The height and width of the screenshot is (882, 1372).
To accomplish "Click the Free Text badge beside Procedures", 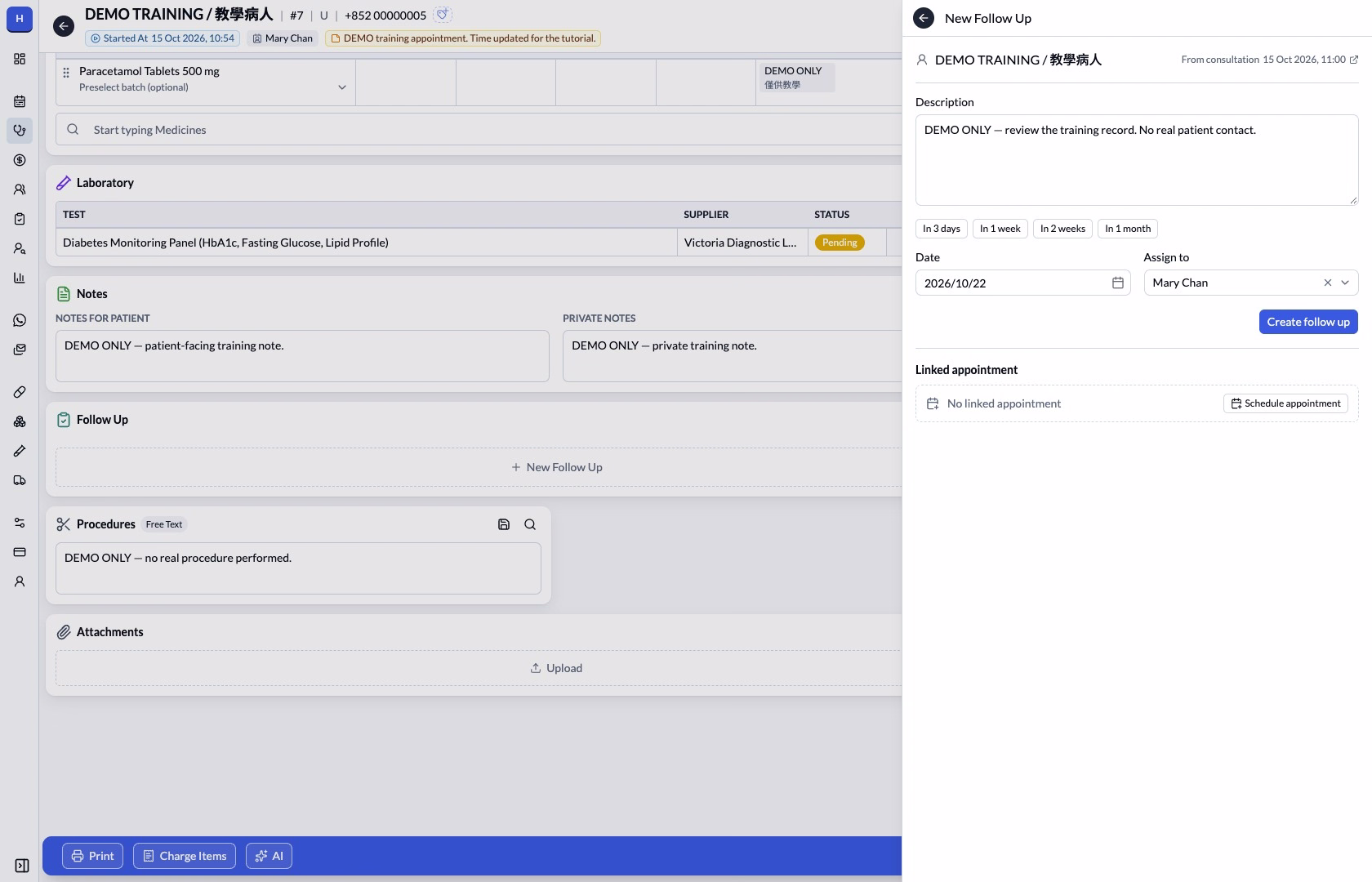I will [164, 524].
